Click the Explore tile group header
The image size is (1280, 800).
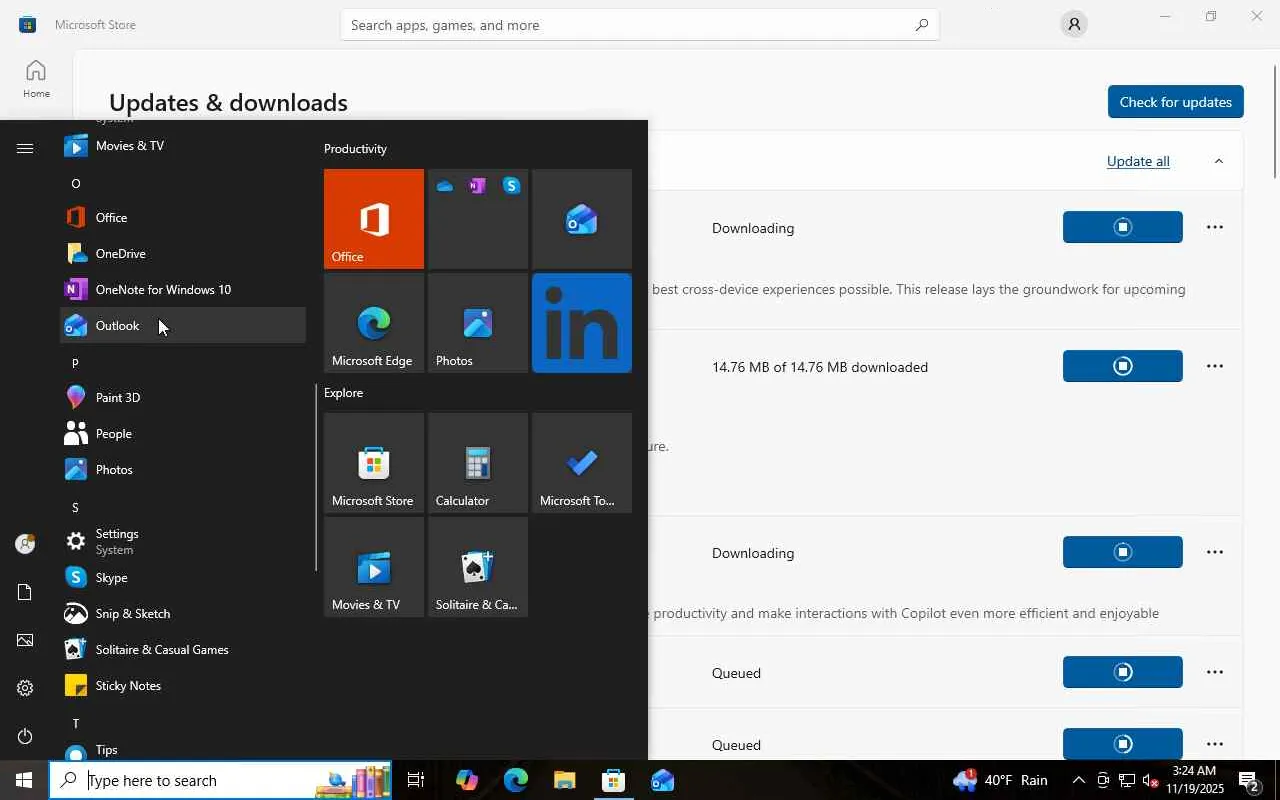343,393
